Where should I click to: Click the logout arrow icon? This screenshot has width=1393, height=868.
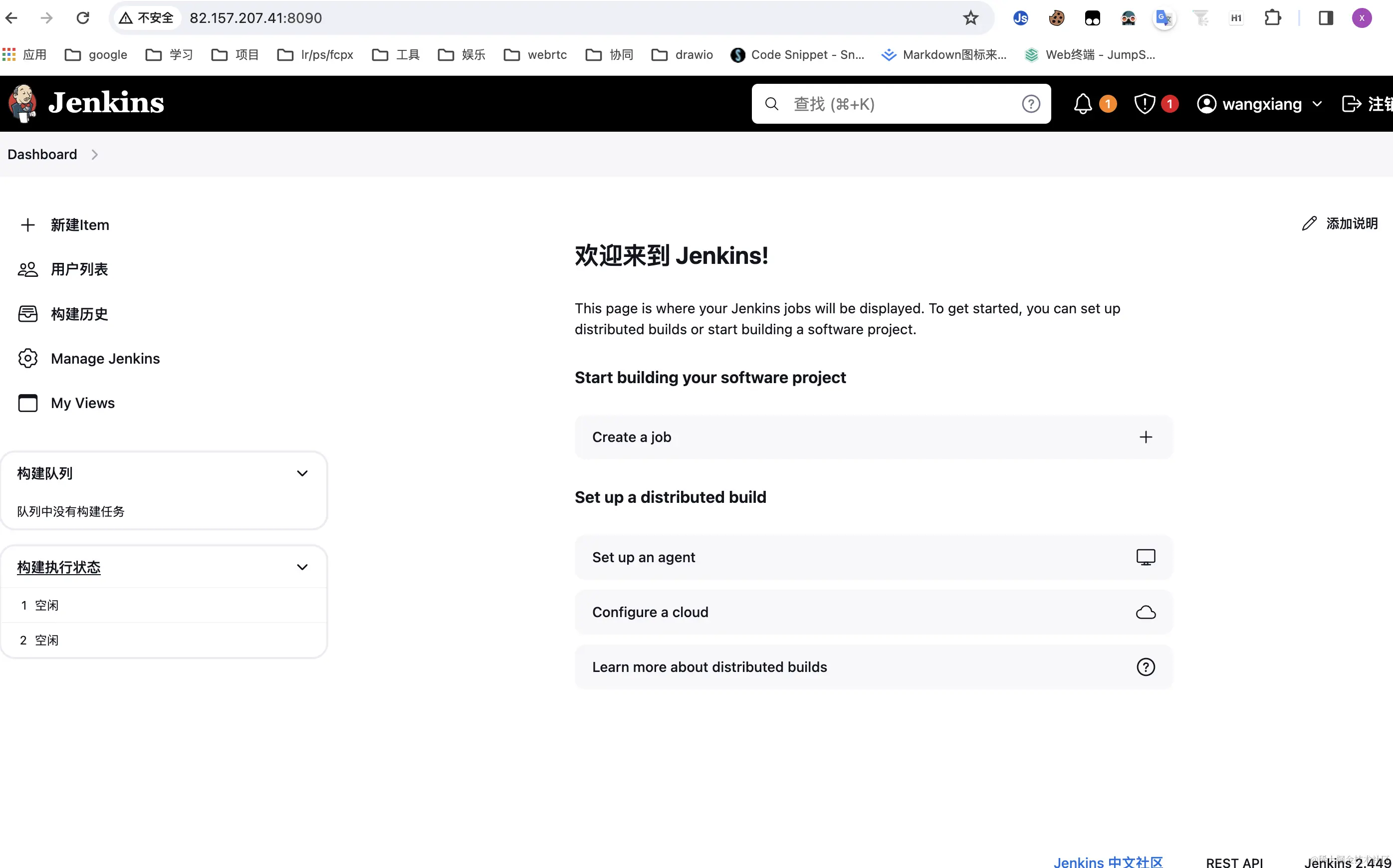click(1351, 104)
